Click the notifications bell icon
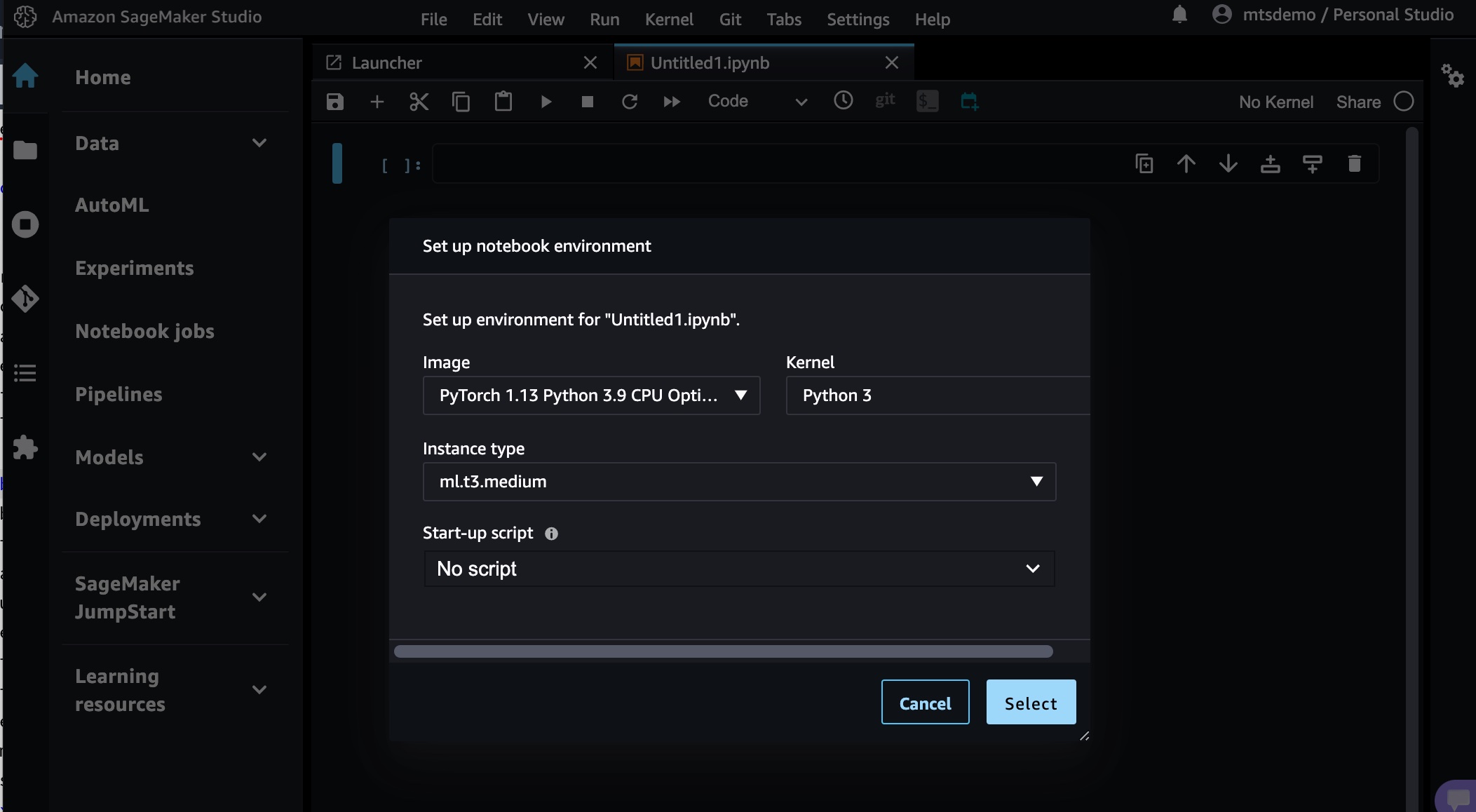Screen dimensions: 1476x812 point(1179,15)
